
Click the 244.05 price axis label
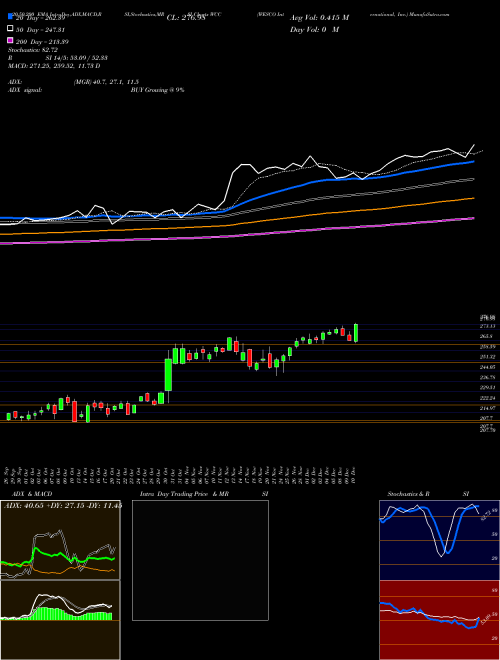pos(487,367)
